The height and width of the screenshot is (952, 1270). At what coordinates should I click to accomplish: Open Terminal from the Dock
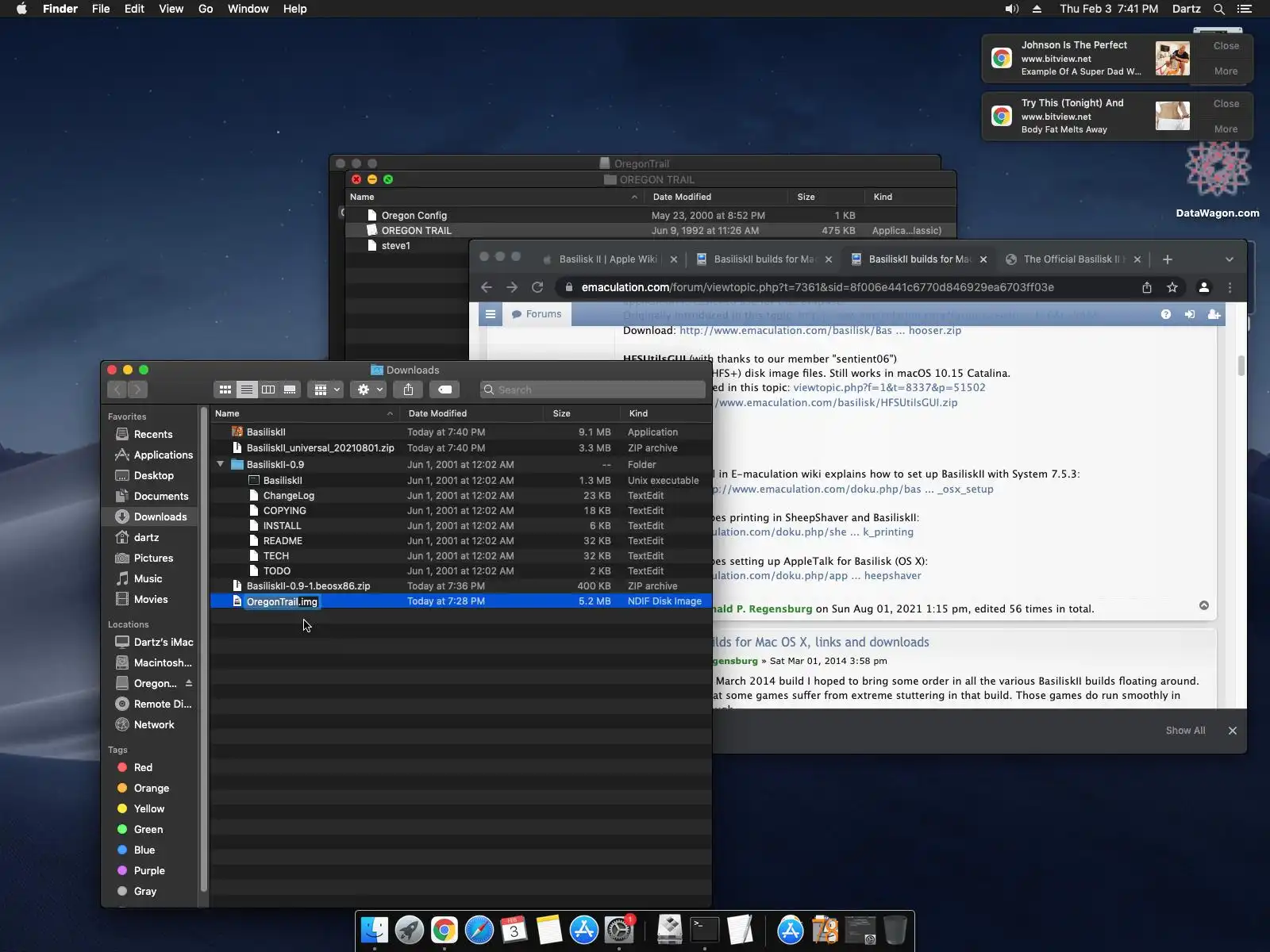tap(705, 930)
